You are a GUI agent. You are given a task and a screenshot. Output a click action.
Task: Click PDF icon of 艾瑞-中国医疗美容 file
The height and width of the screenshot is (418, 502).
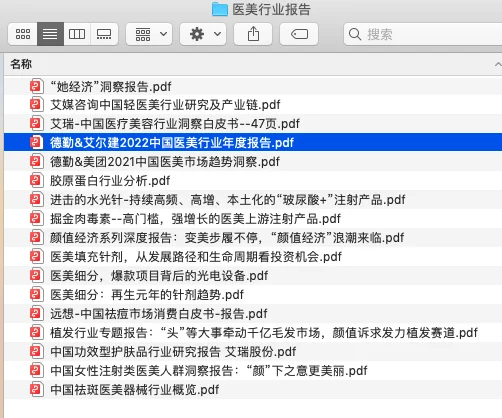point(36,123)
